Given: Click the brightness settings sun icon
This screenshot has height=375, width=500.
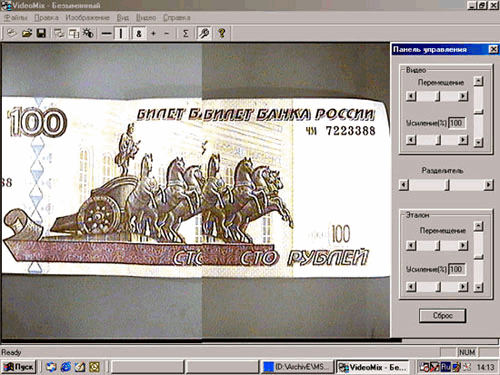Looking at the screenshot, I should click(88, 33).
